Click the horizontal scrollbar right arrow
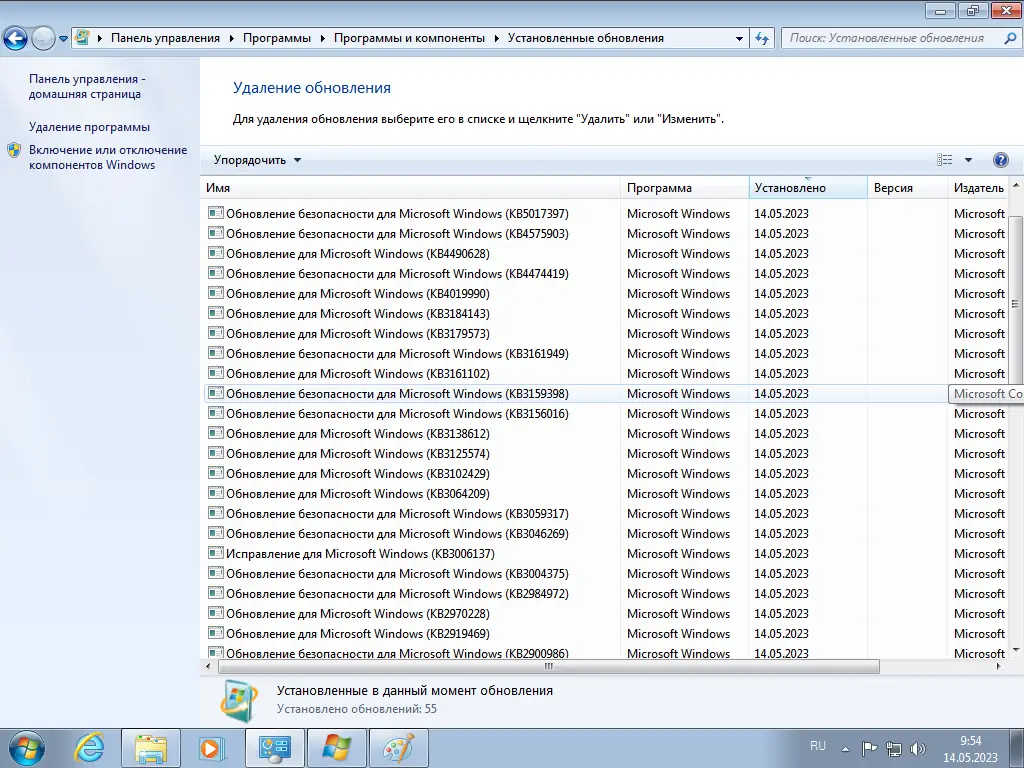Viewport: 1024px width, 768px height. point(999,666)
